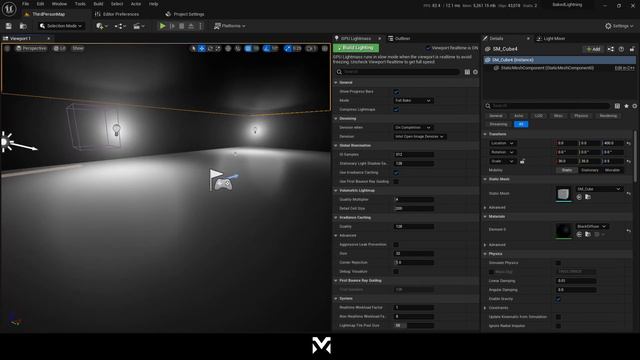The image size is (640, 360).
Task: Open the Content Browser icon in toolbar
Action: tap(23, 26)
